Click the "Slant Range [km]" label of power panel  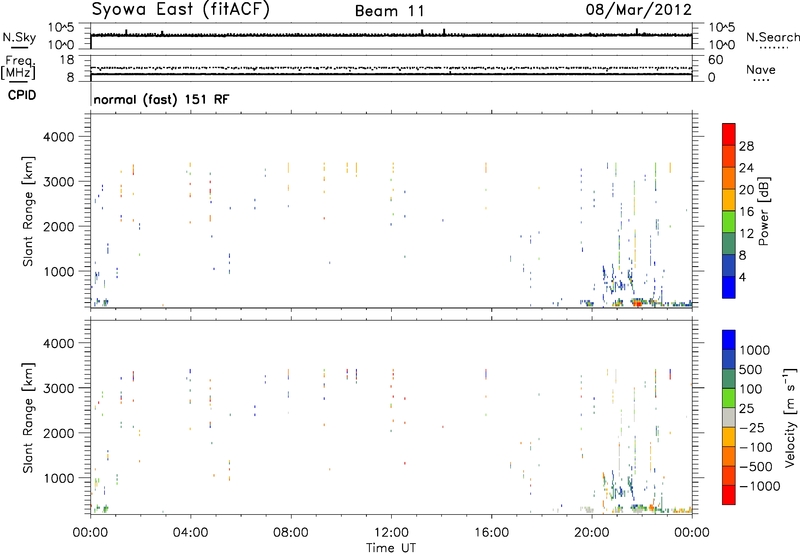(x=28, y=211)
